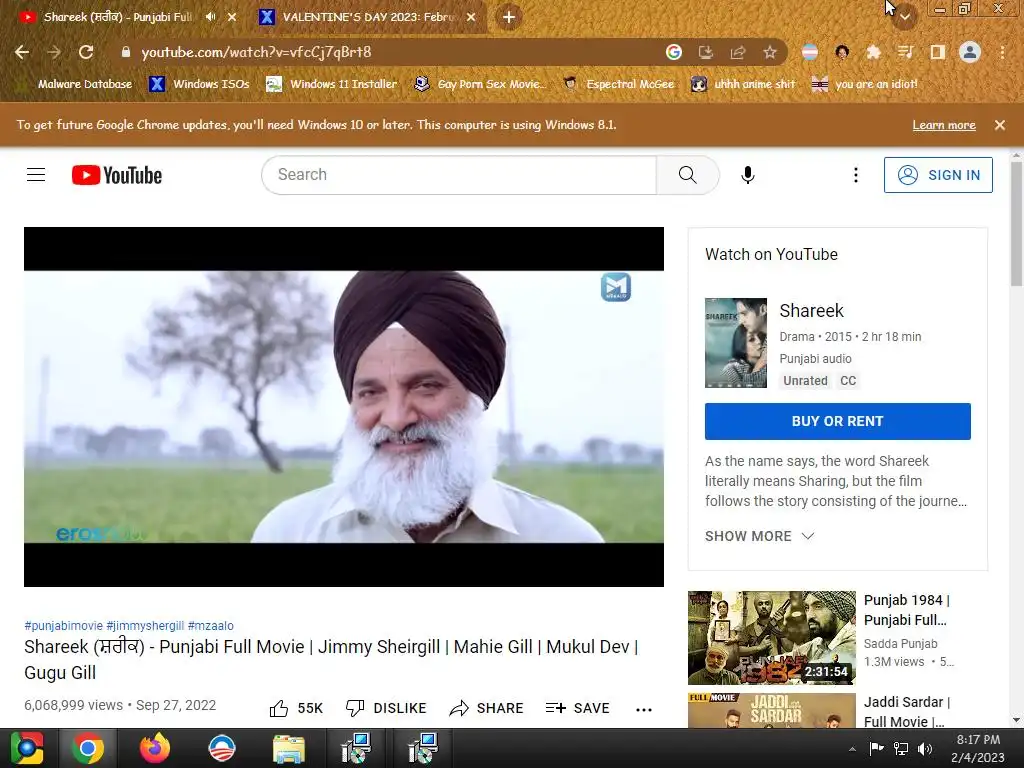
Task: Open Windows 11 Installer bookmark
Action: tap(332, 84)
